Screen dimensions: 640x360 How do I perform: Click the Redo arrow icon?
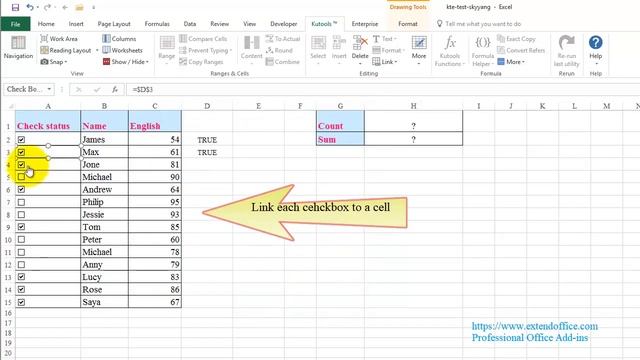pyautogui.click(x=47, y=7)
